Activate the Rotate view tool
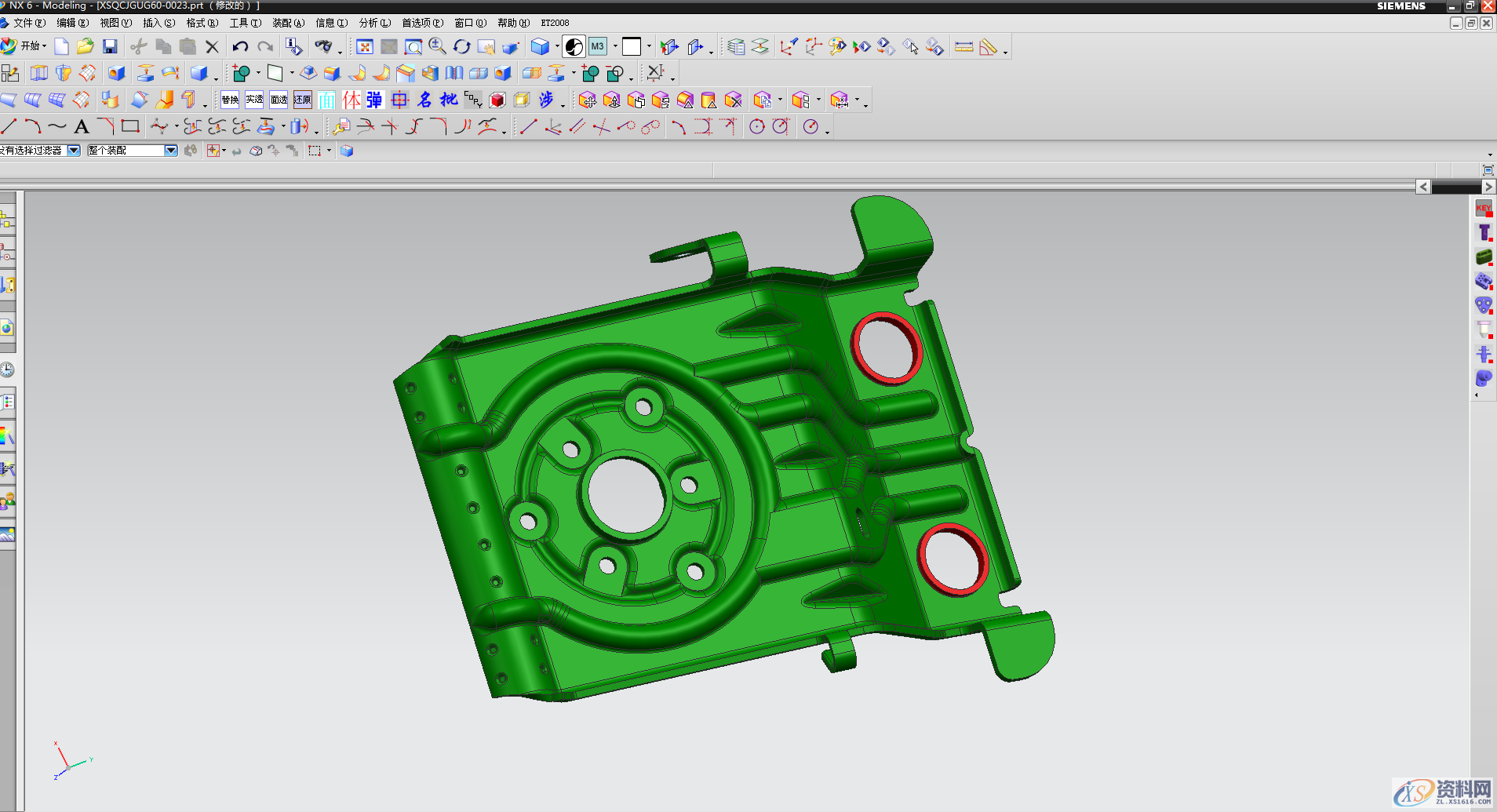 (x=461, y=47)
